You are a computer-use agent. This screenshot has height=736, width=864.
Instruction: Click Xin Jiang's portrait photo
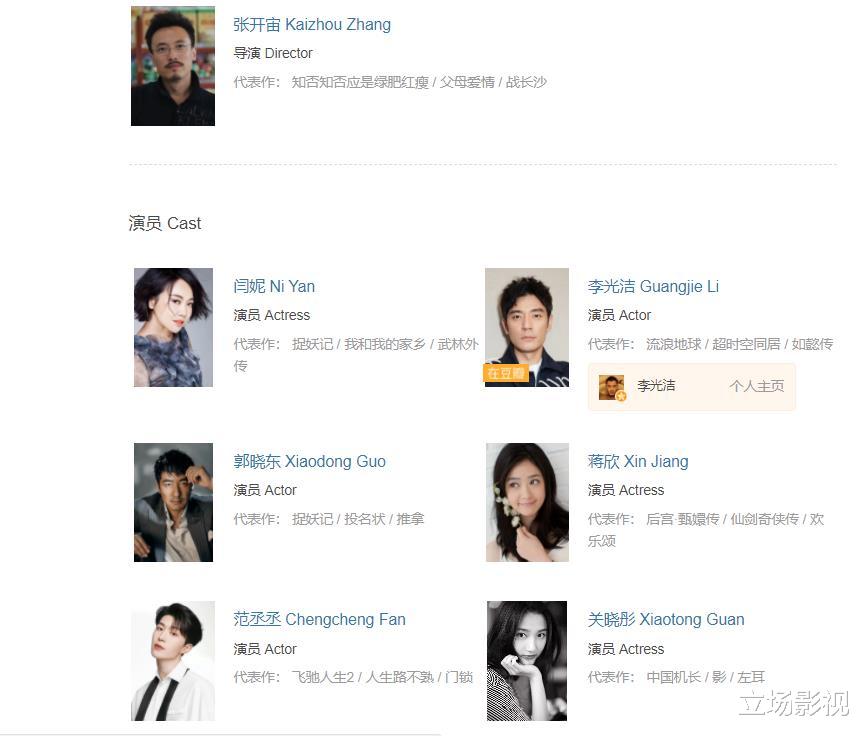pyautogui.click(x=527, y=502)
